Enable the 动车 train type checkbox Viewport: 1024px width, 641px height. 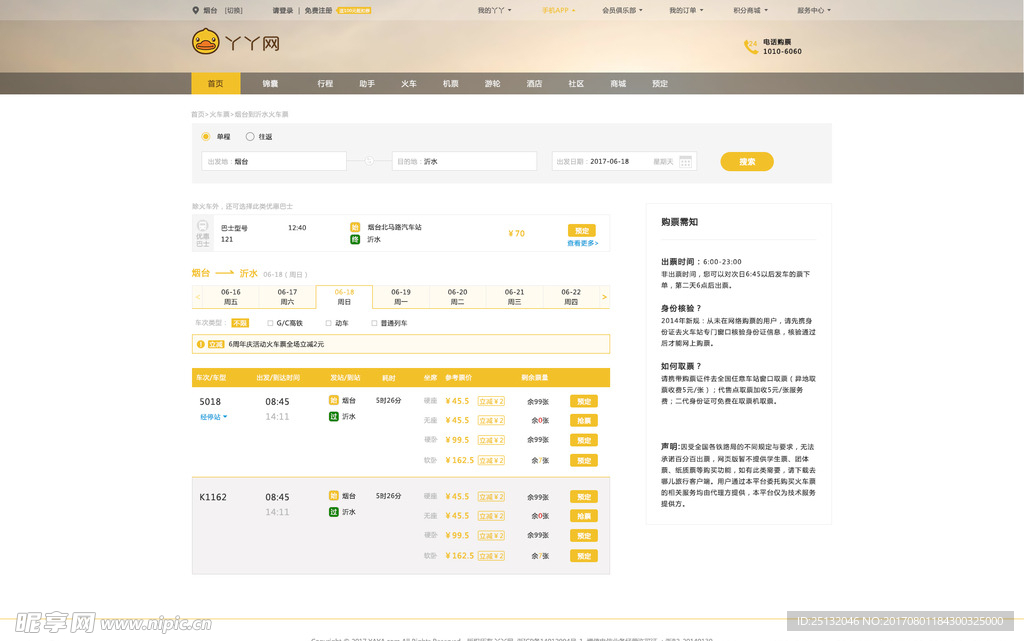coord(328,323)
